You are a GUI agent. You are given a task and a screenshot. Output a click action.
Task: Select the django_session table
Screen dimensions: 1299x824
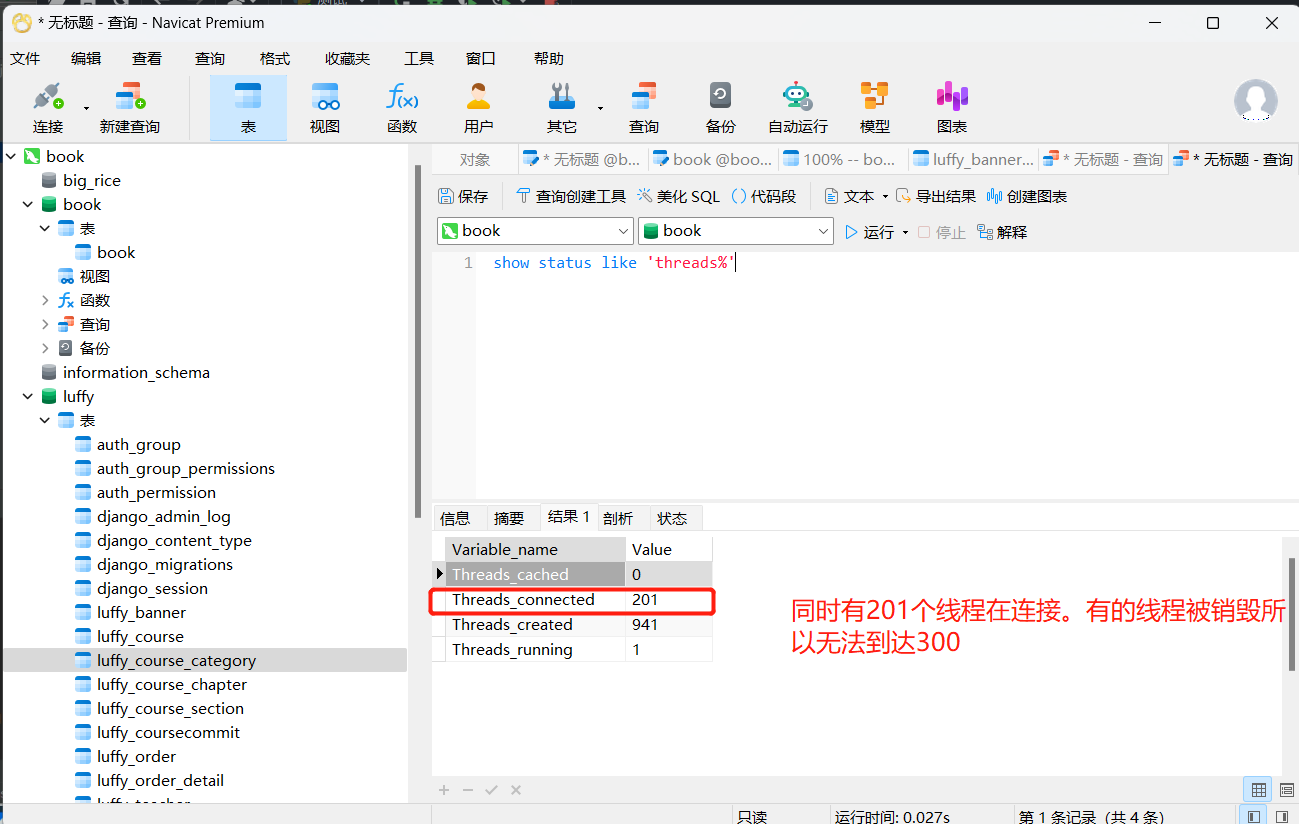pyautogui.click(x=152, y=588)
